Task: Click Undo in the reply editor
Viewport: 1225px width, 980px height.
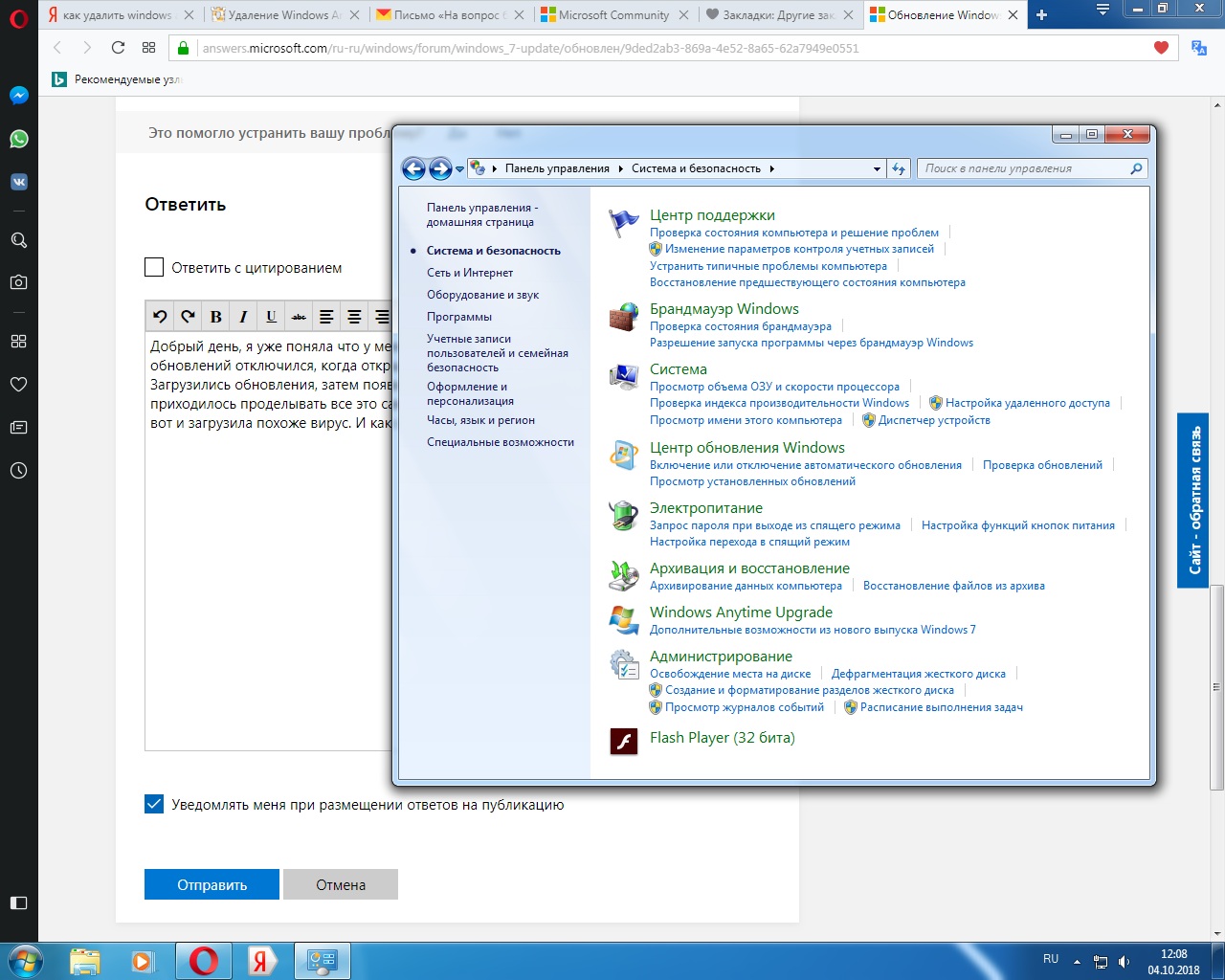Action: click(x=160, y=317)
